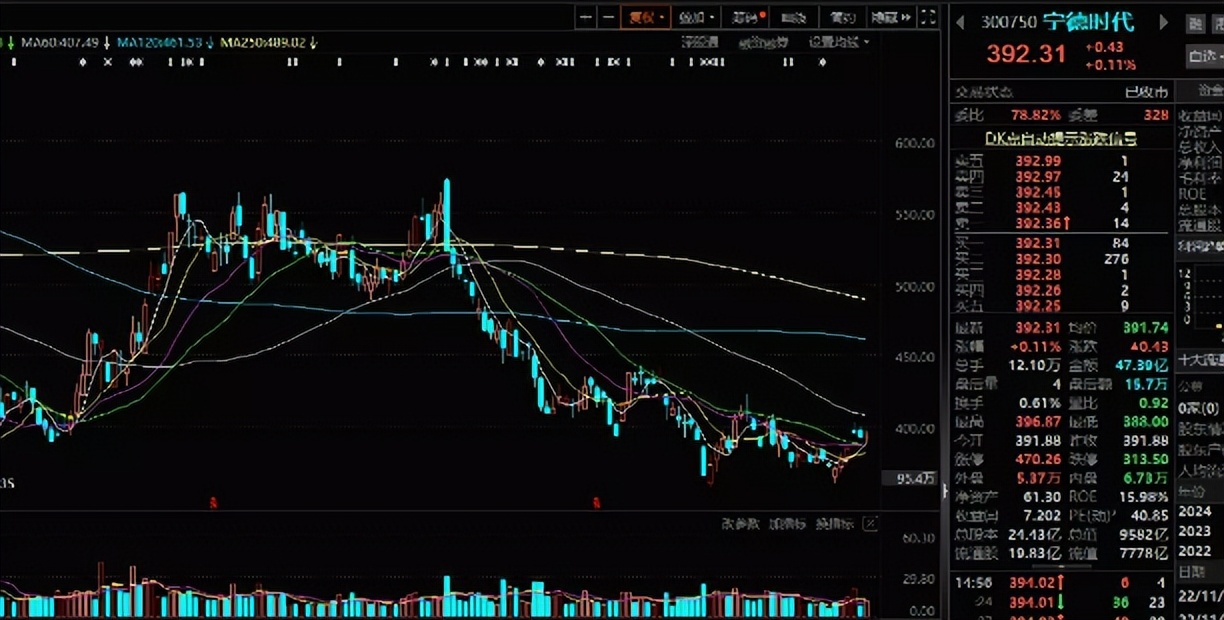Click the toolbar button left of 隐藏
The height and width of the screenshot is (620, 1224).
(x=843, y=17)
